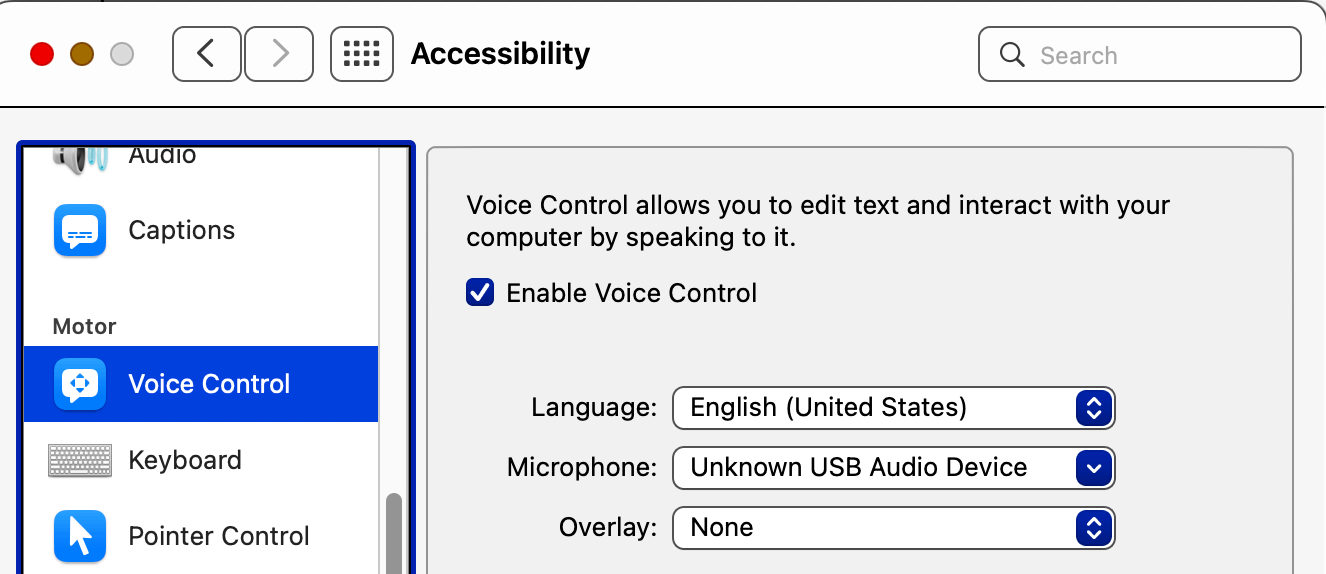Click the Pointer Control arrow icon
This screenshot has width=1326, height=574.
(80, 536)
